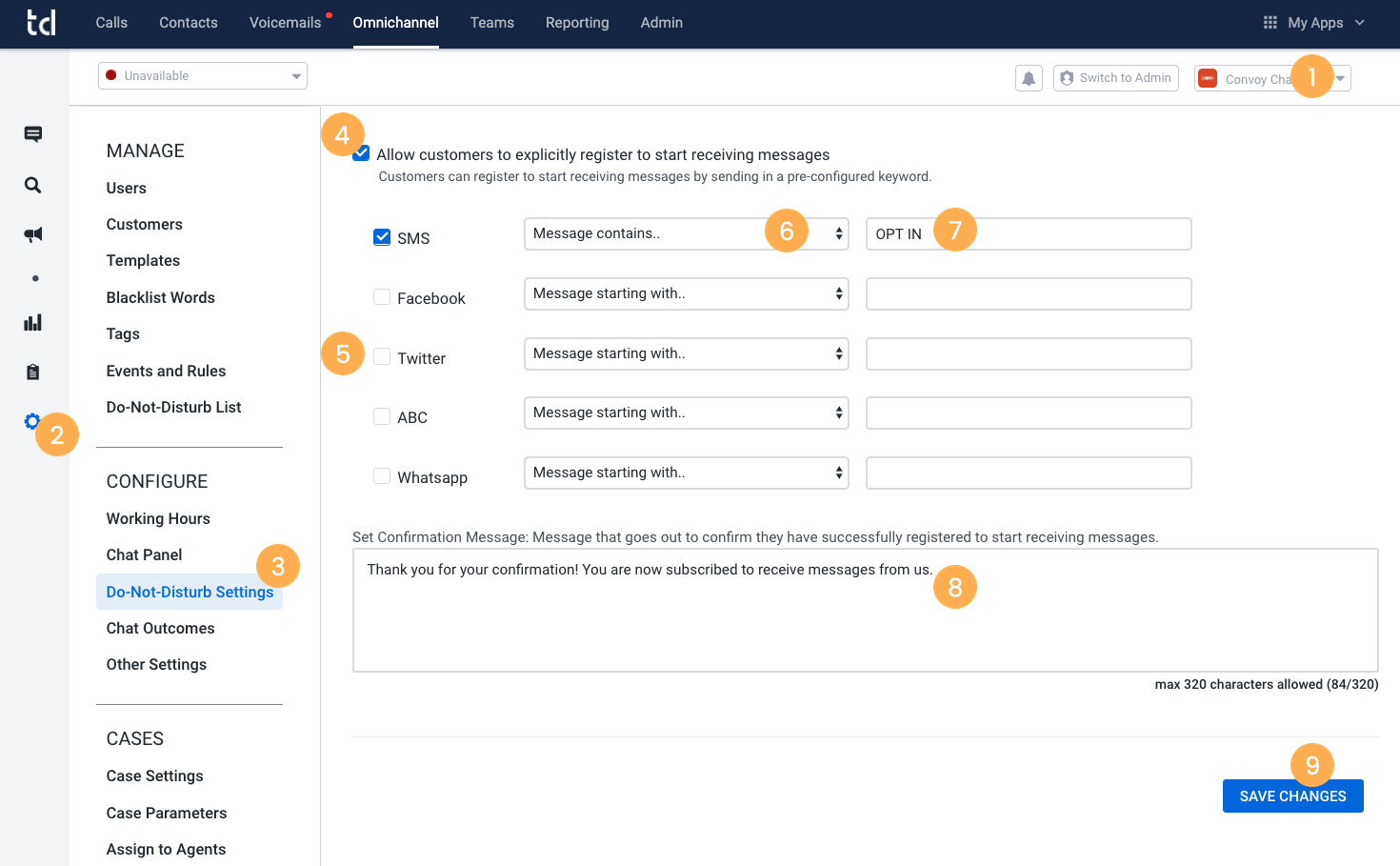Click the Twitter keyword input field
1400x866 pixels.
pos(1029,353)
